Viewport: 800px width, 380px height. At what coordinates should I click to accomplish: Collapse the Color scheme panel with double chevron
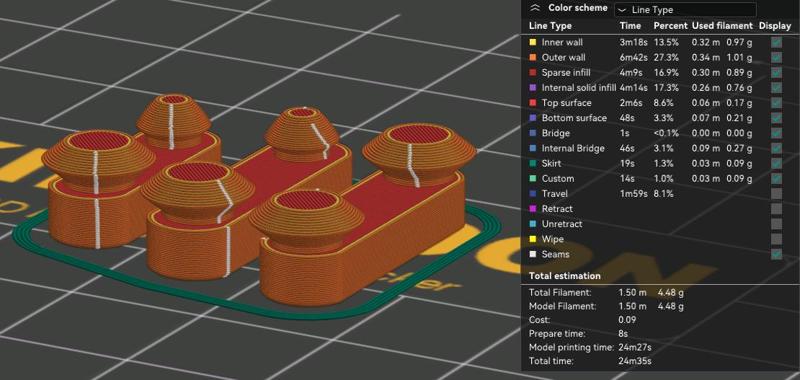pyautogui.click(x=535, y=8)
